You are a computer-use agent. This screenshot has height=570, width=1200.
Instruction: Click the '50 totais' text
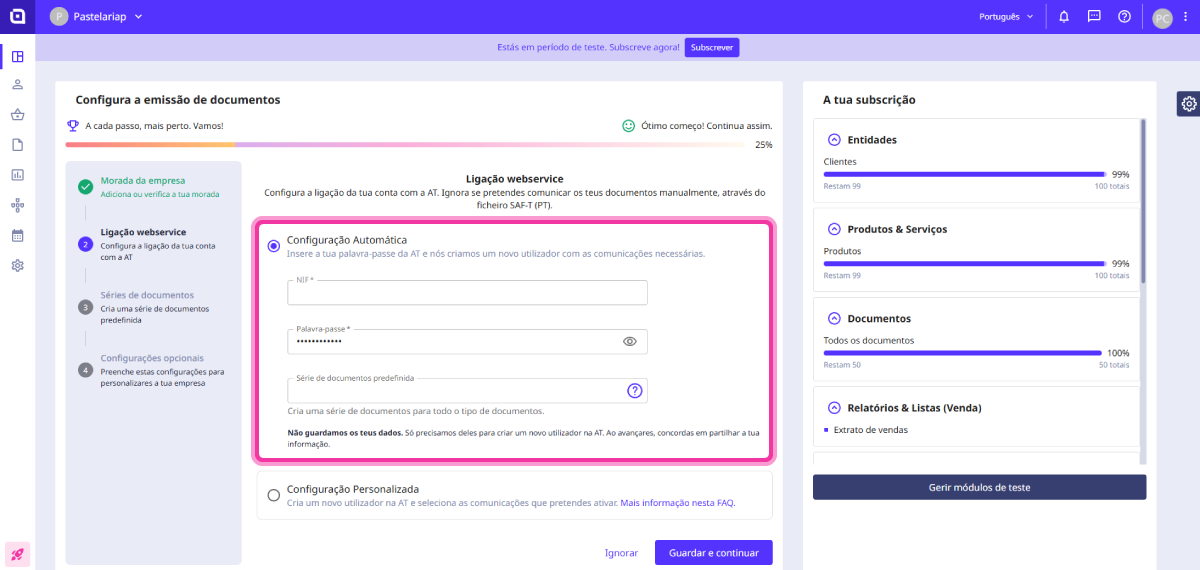click(1114, 365)
